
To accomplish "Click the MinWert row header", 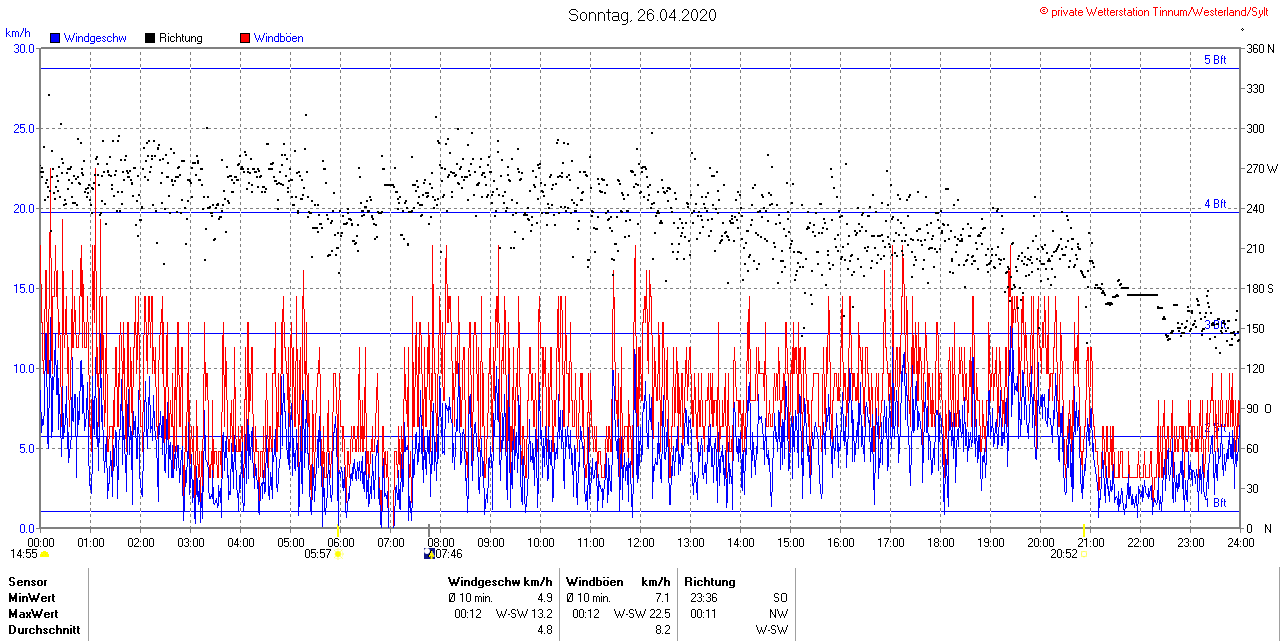I will (30, 598).
